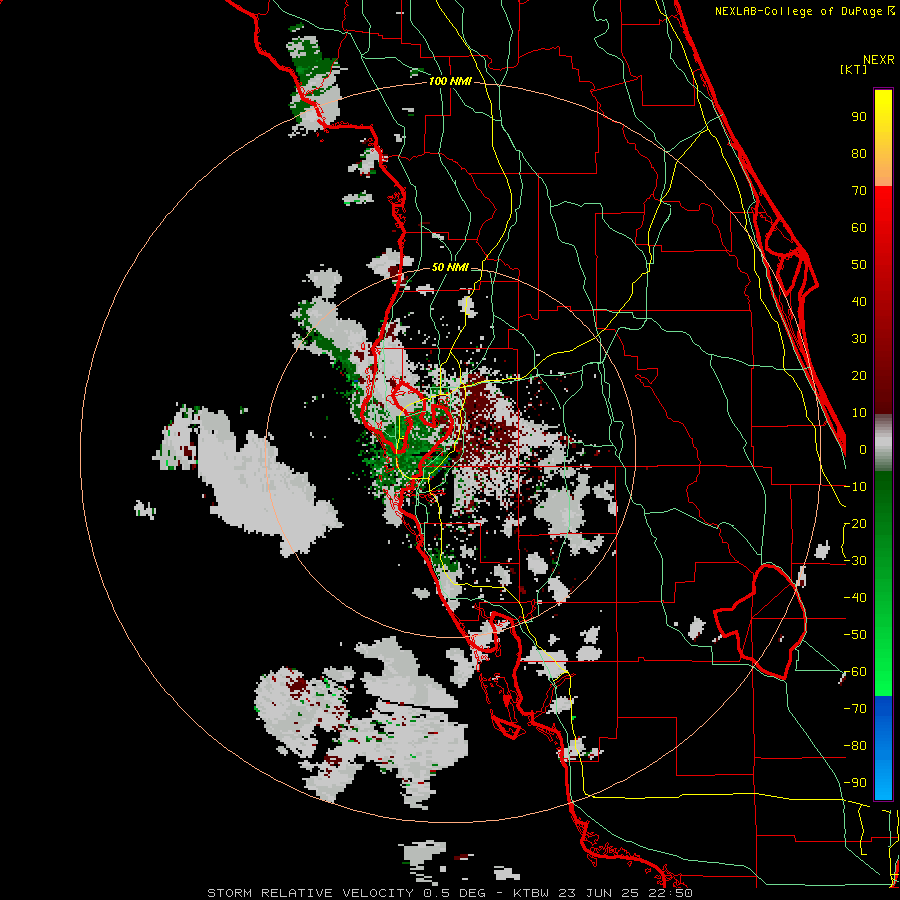The image size is (900, 900).
Task: Click the 10 value on velocity scale
Action: click(859, 413)
